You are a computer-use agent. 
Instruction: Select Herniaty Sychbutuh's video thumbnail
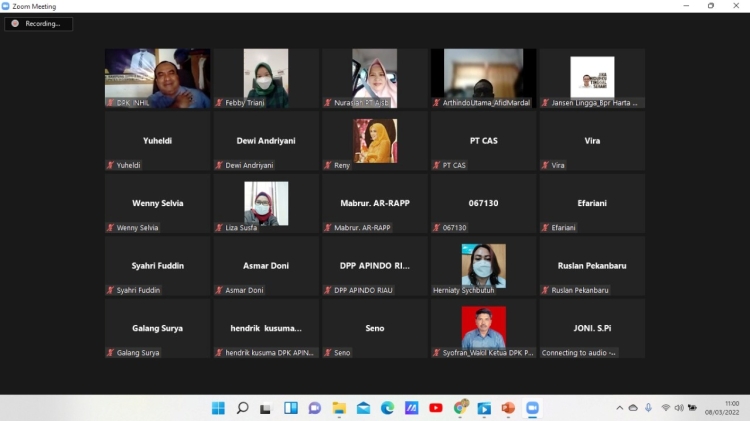click(x=483, y=266)
